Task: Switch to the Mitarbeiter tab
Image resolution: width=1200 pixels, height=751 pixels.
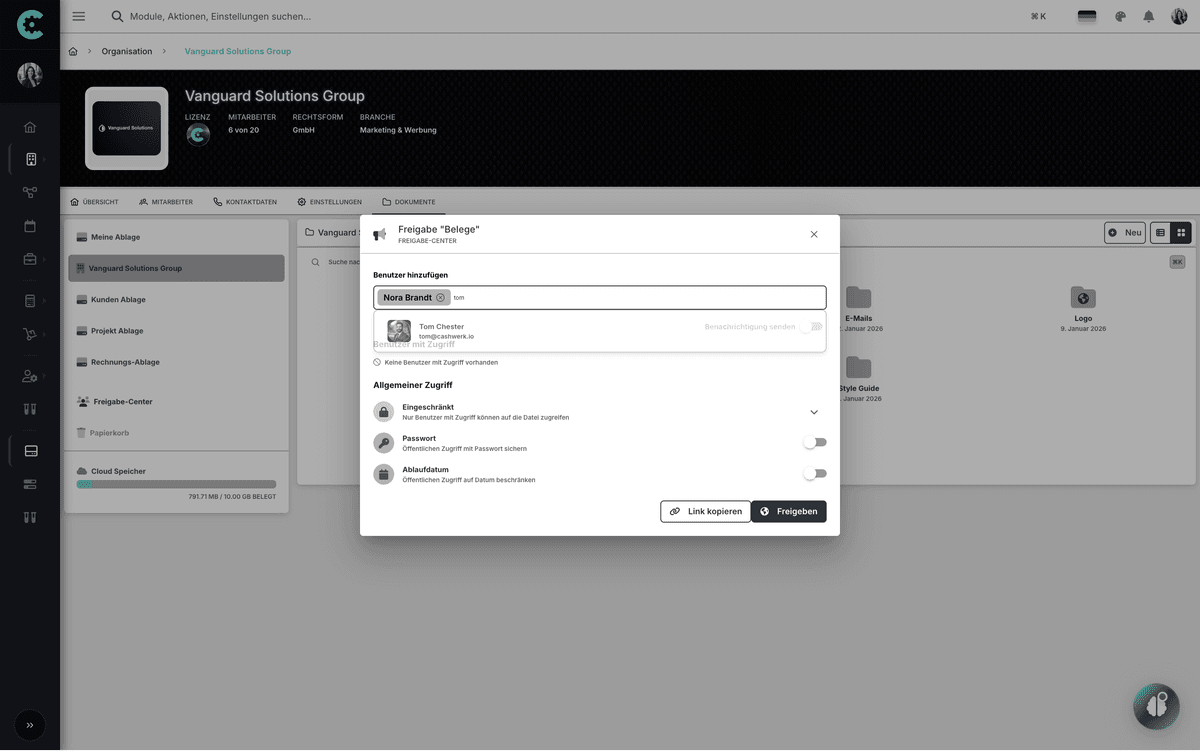Action: point(166,201)
